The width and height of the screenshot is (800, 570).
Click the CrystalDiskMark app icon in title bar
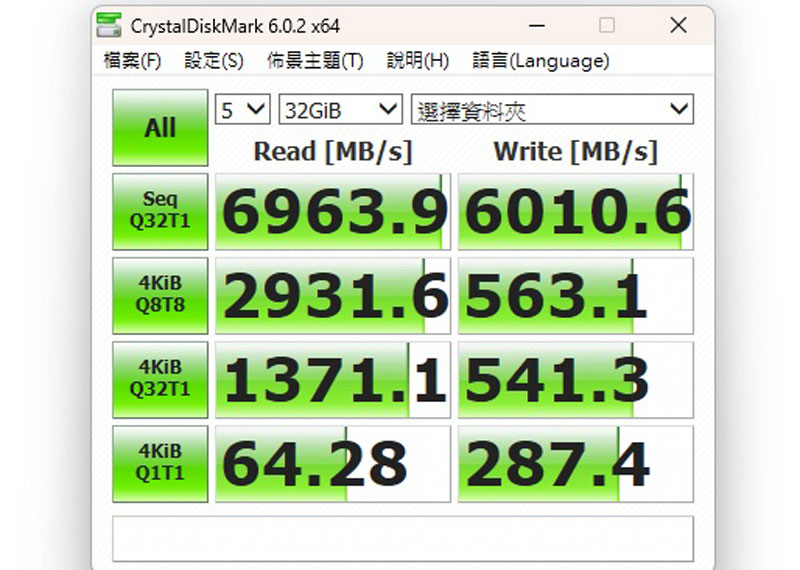pyautogui.click(x=114, y=25)
